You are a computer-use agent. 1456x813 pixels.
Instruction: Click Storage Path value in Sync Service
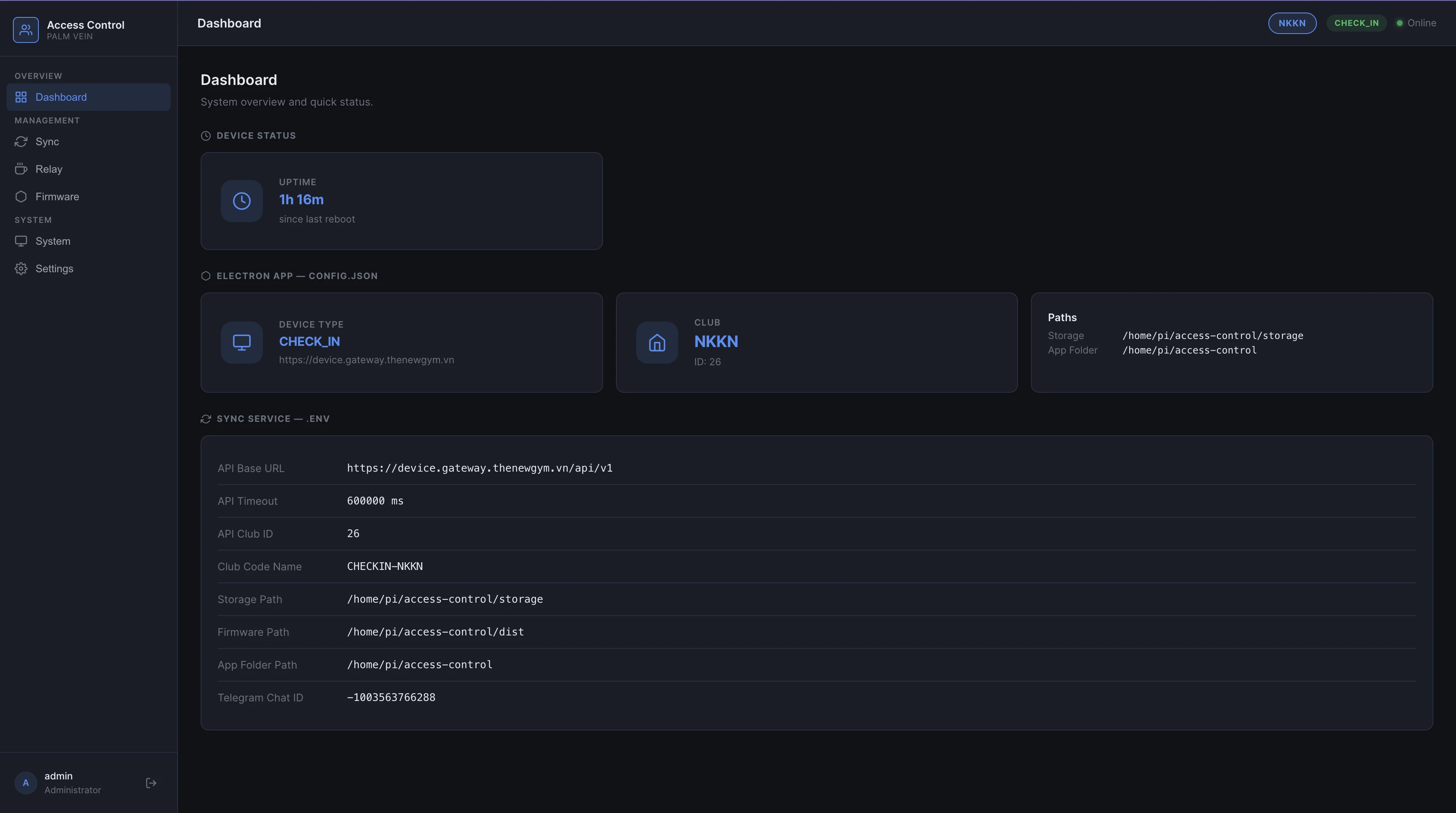pos(445,599)
